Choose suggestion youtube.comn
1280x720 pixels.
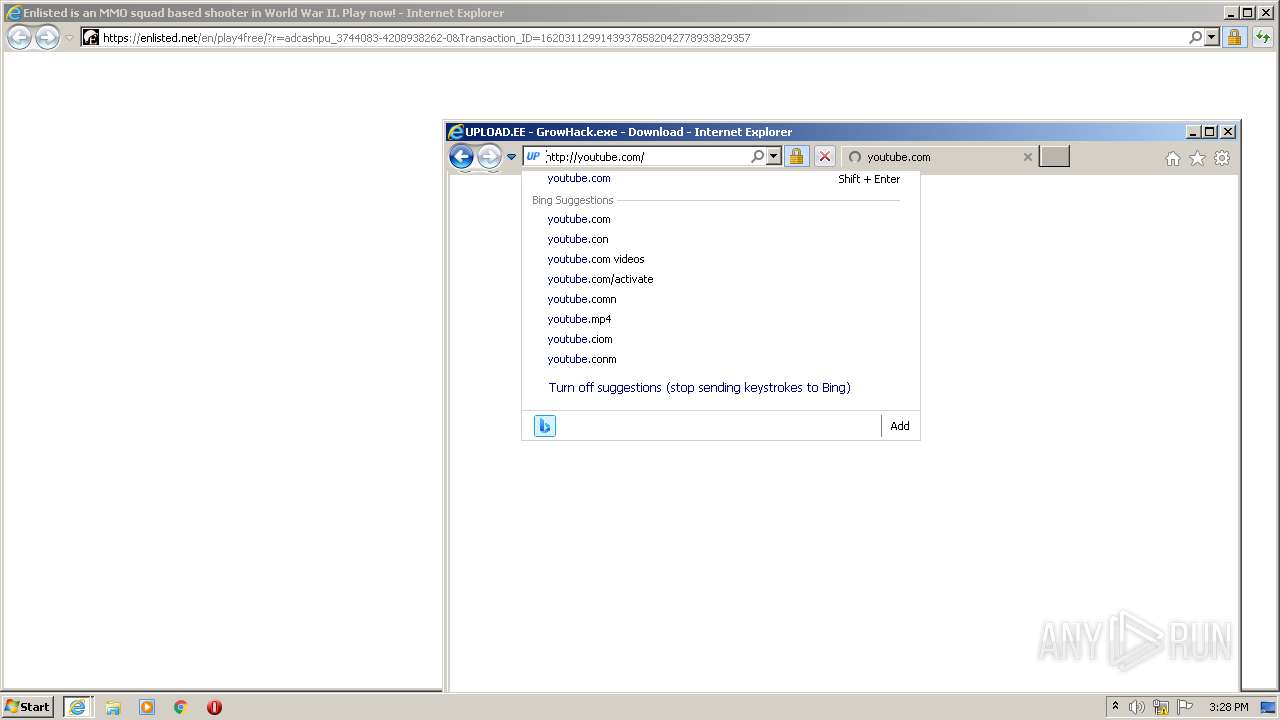pyautogui.click(x=720, y=299)
